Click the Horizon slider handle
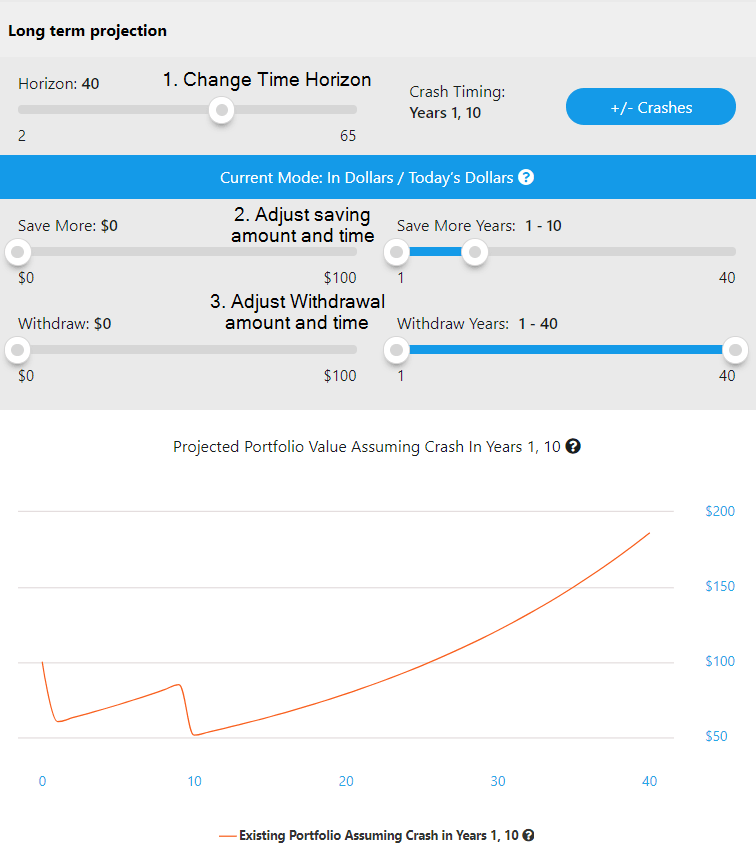 [x=222, y=109]
